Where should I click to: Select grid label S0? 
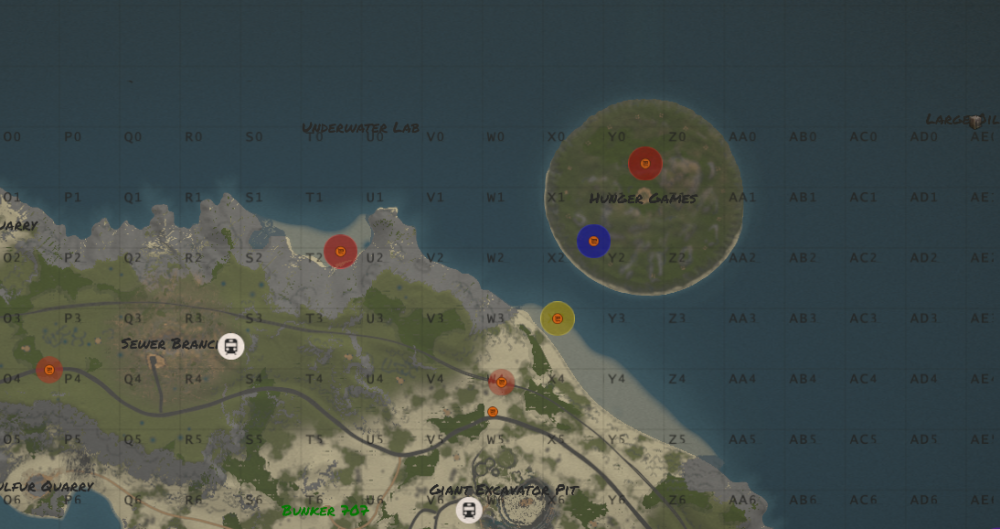254,137
